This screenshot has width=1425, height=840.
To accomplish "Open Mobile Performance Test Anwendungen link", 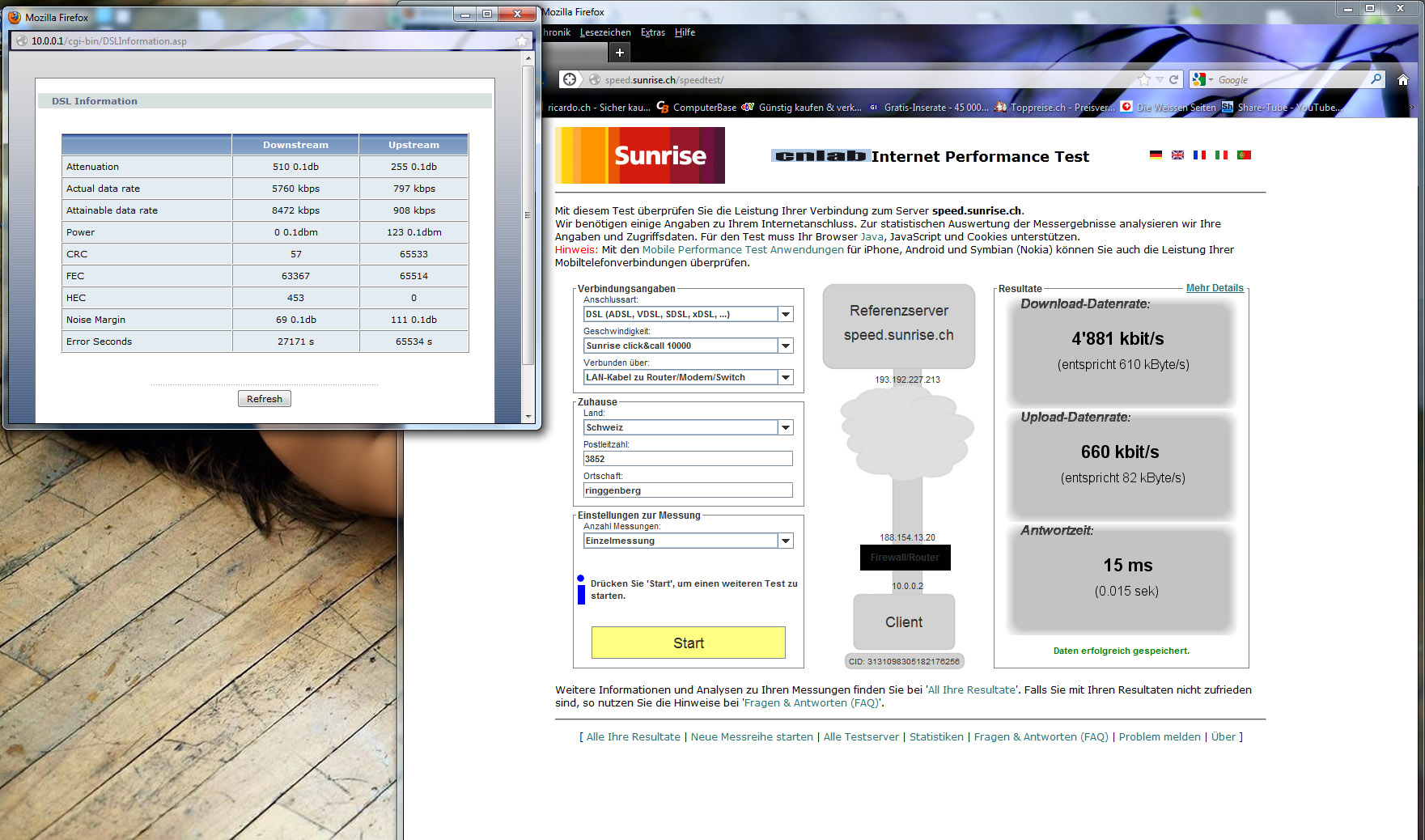I will click(x=743, y=250).
